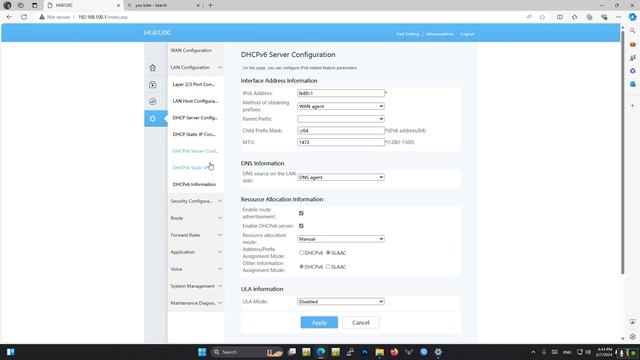Switch to the you tube - Search tab
This screenshot has width=640, height=360.
tap(163, 5)
